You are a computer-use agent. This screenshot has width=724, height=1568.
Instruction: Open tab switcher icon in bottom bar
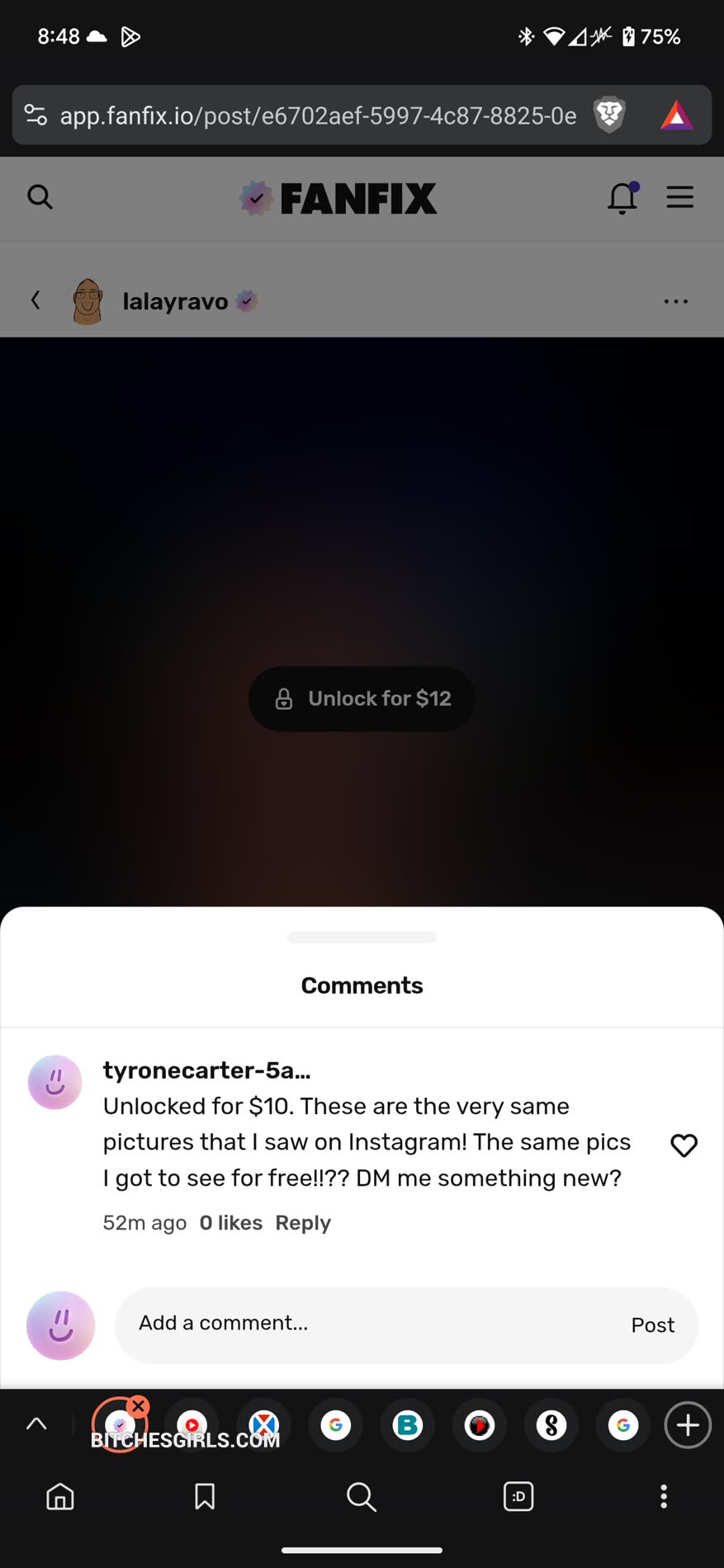(x=518, y=1496)
